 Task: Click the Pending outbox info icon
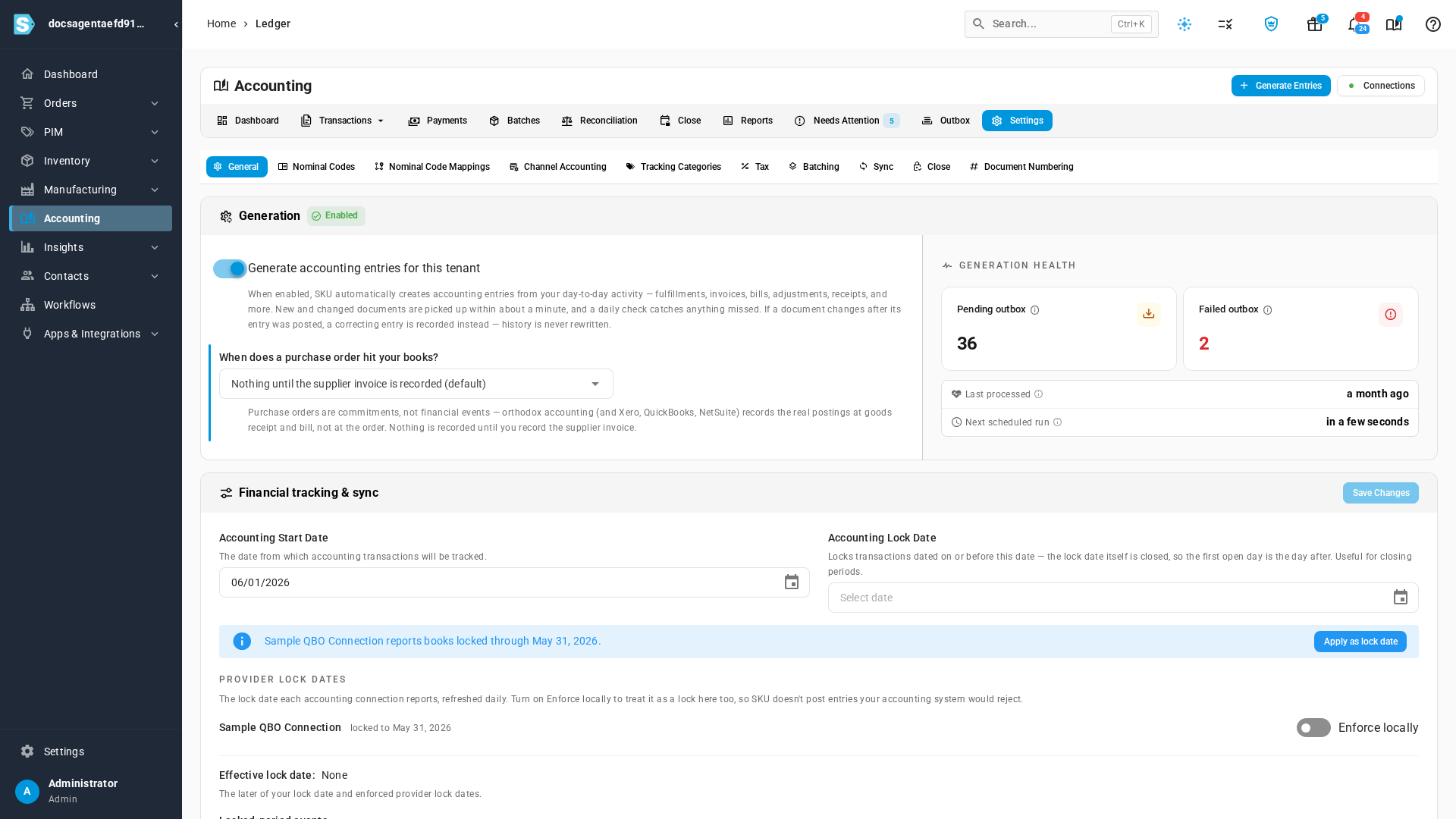[1035, 310]
